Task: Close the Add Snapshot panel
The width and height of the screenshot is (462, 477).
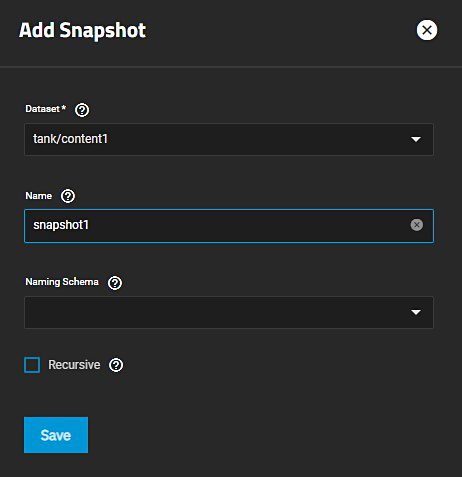Action: point(427,30)
